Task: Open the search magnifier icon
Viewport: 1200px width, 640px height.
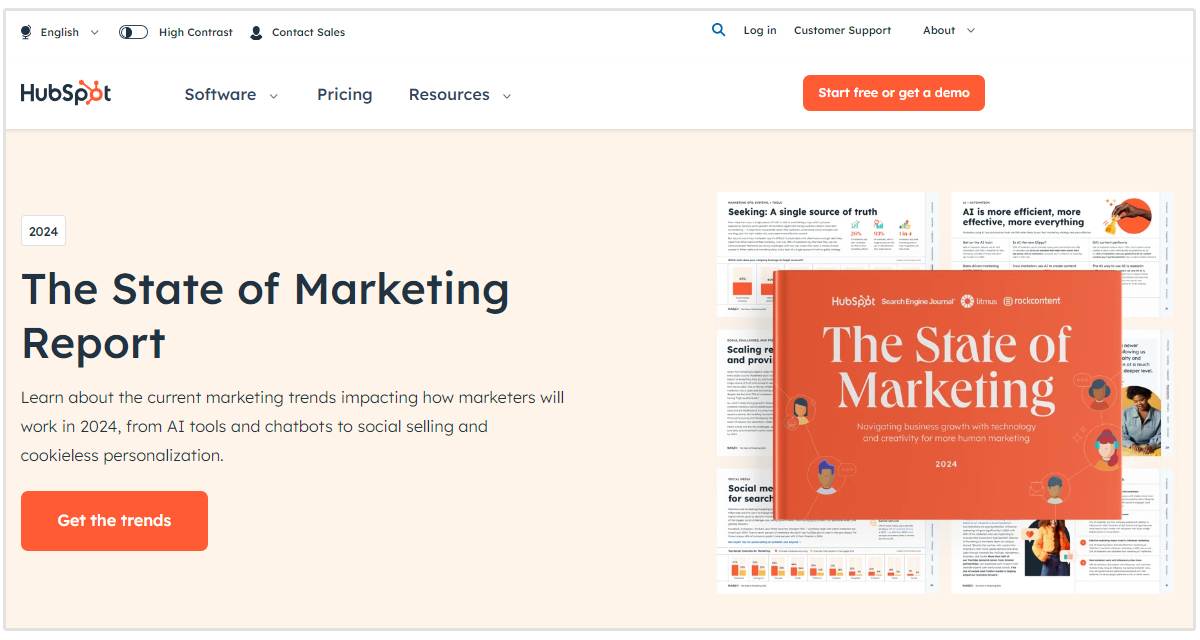Action: (x=718, y=30)
